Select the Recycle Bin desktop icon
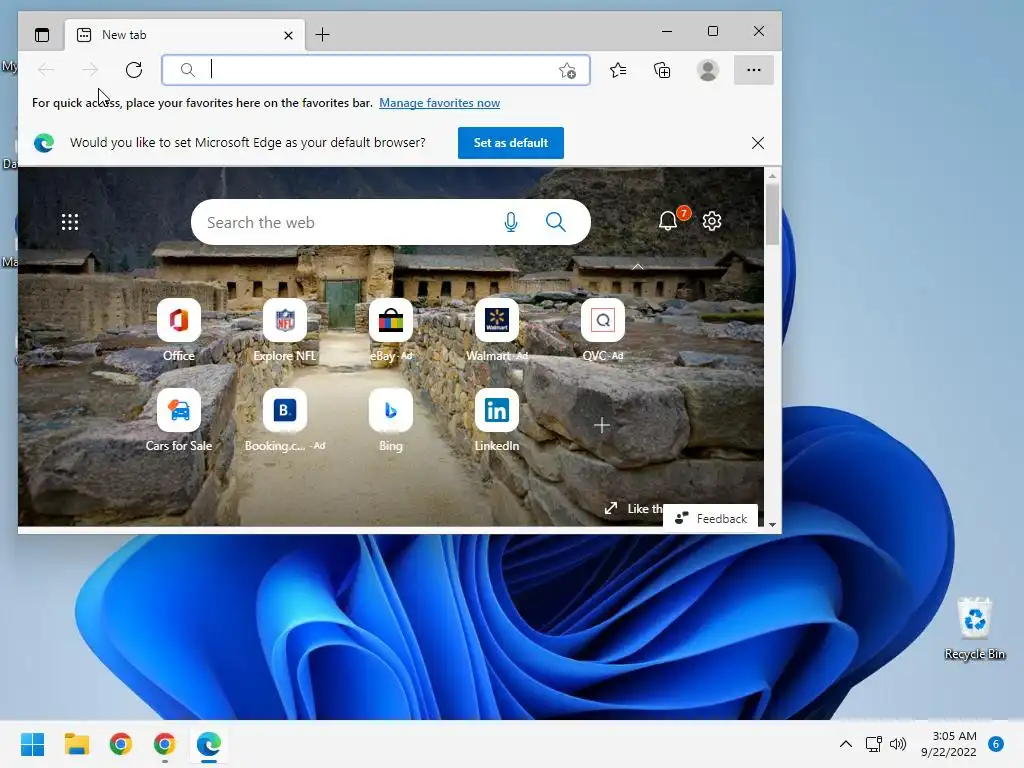 [x=974, y=628]
